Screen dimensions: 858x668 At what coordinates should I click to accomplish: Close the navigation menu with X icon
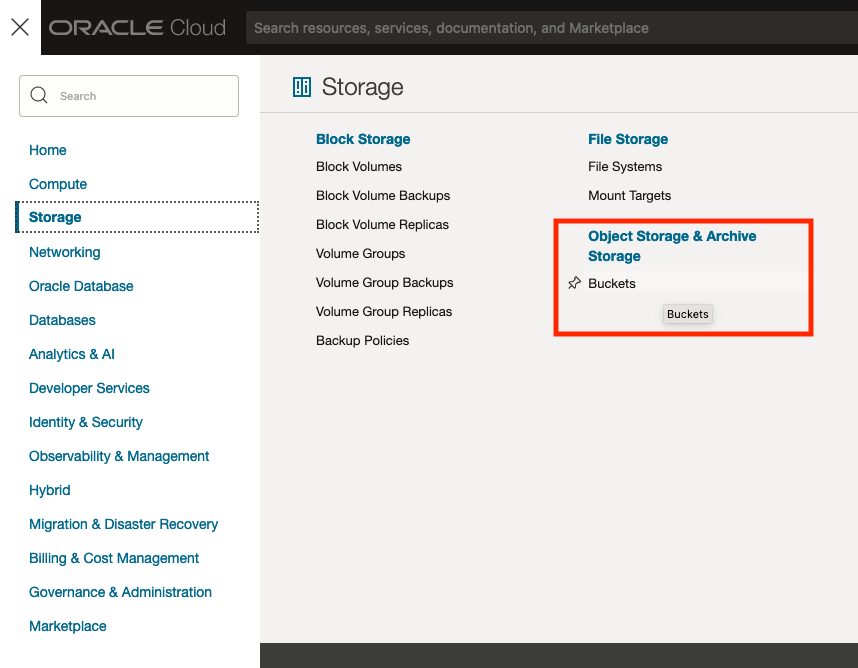[20, 27]
